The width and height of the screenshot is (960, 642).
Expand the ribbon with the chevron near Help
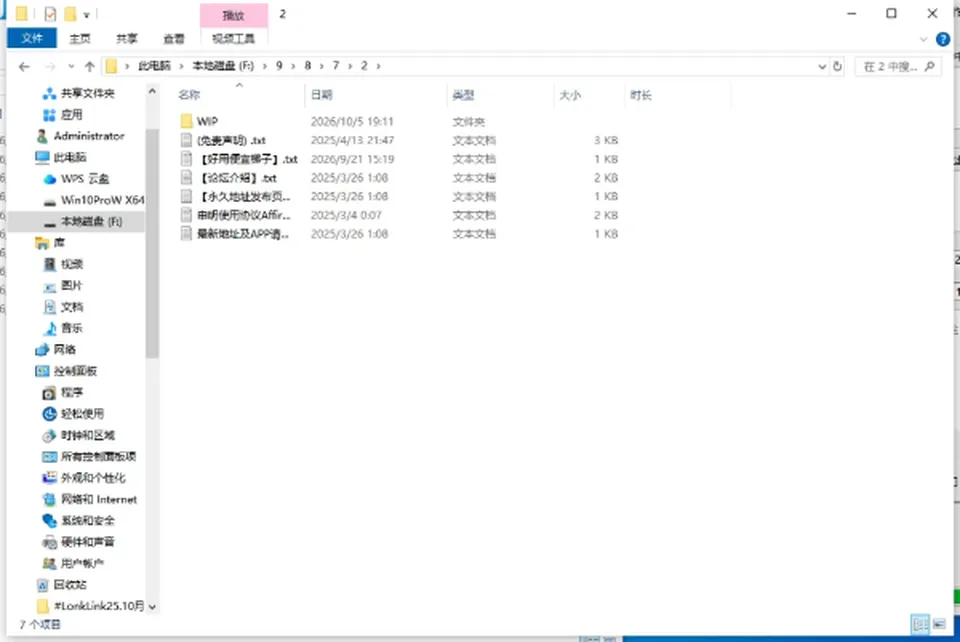[923, 40]
